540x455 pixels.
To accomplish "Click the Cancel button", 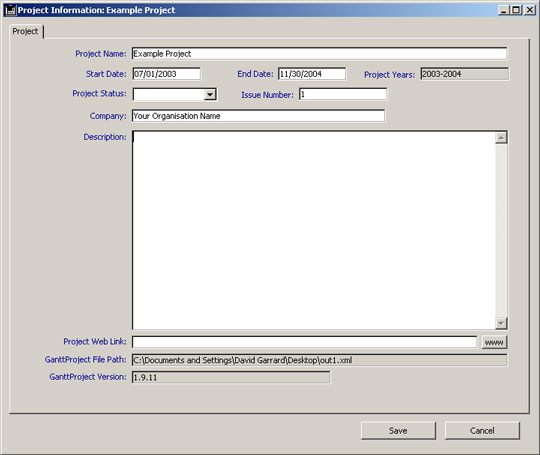I will coord(482,431).
